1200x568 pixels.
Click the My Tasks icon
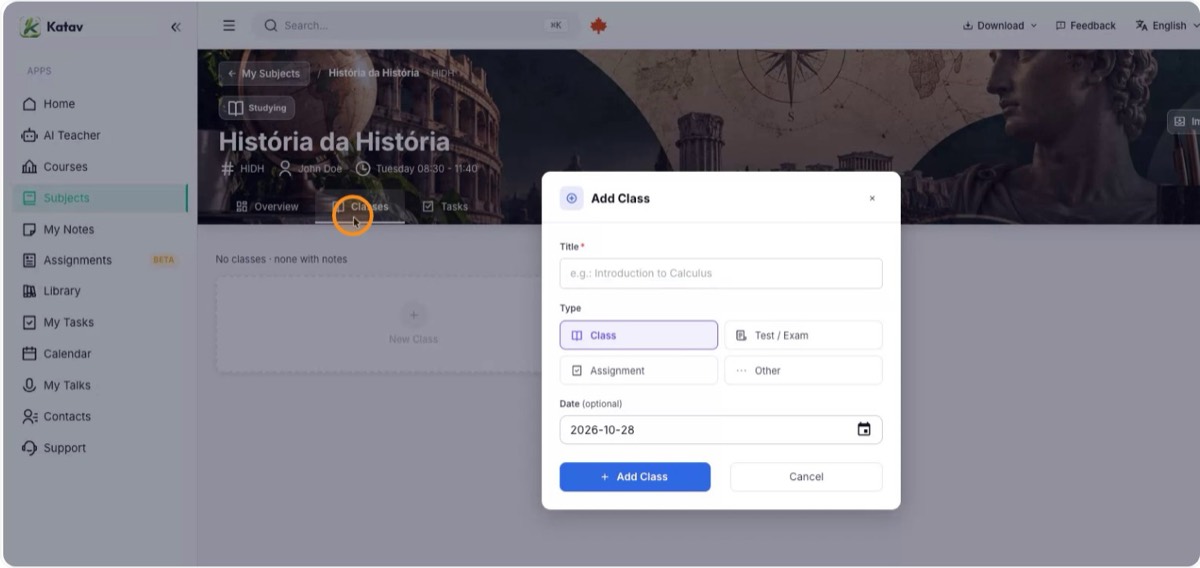(x=29, y=322)
